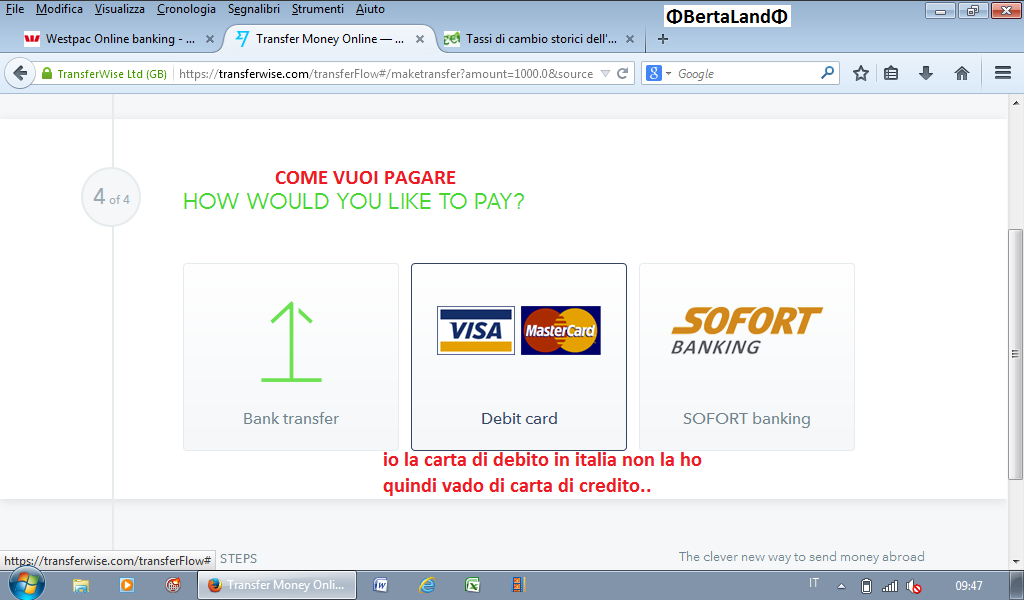Image resolution: width=1026 pixels, height=605 pixels.
Task: Open the Modifica menu
Action: (x=59, y=9)
